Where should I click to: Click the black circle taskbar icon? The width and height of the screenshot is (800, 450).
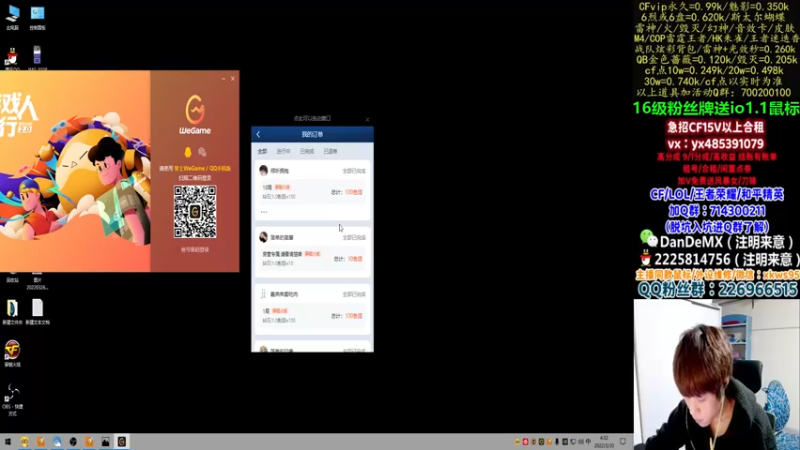(73, 442)
